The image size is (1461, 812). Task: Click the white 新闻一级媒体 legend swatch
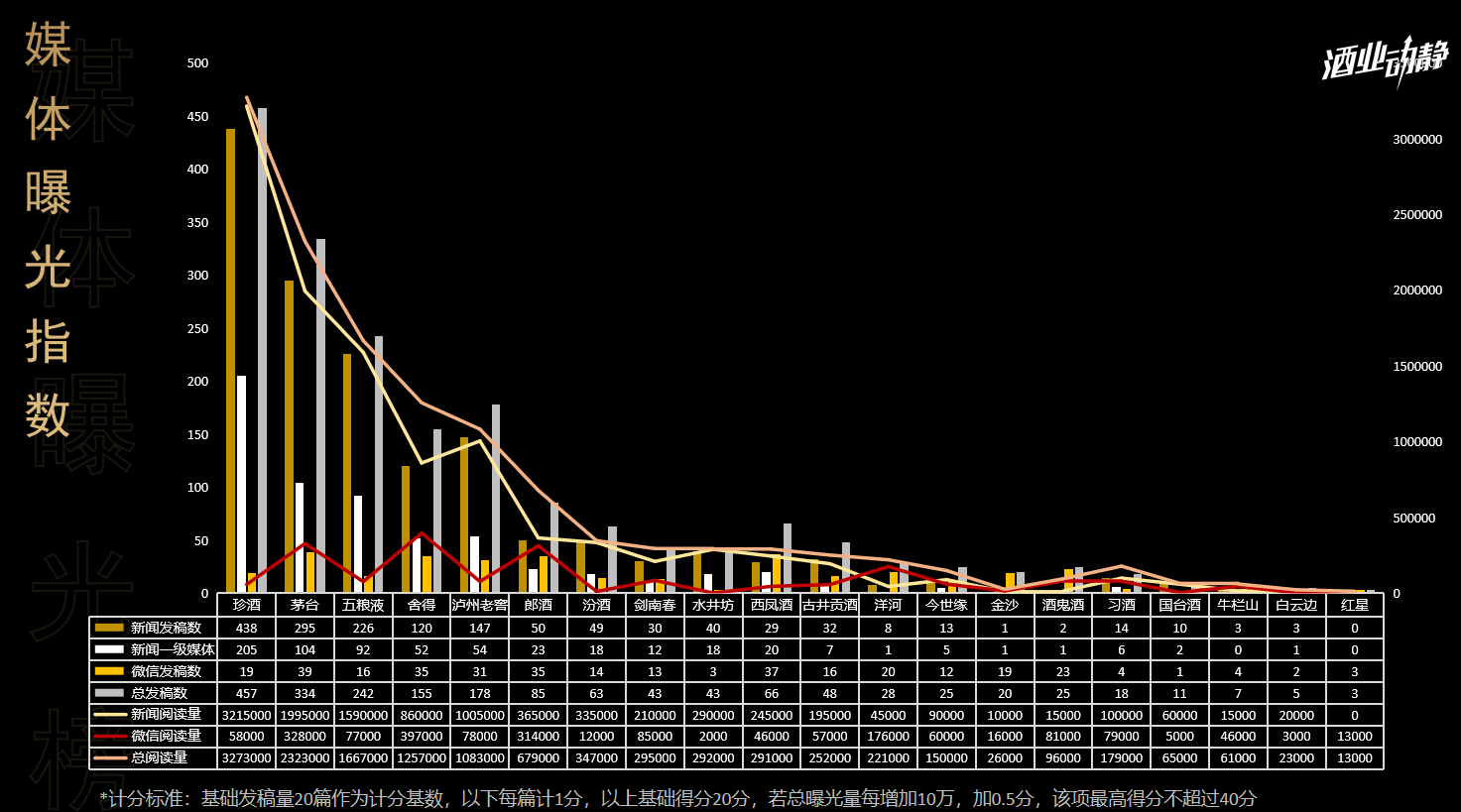[x=109, y=649]
